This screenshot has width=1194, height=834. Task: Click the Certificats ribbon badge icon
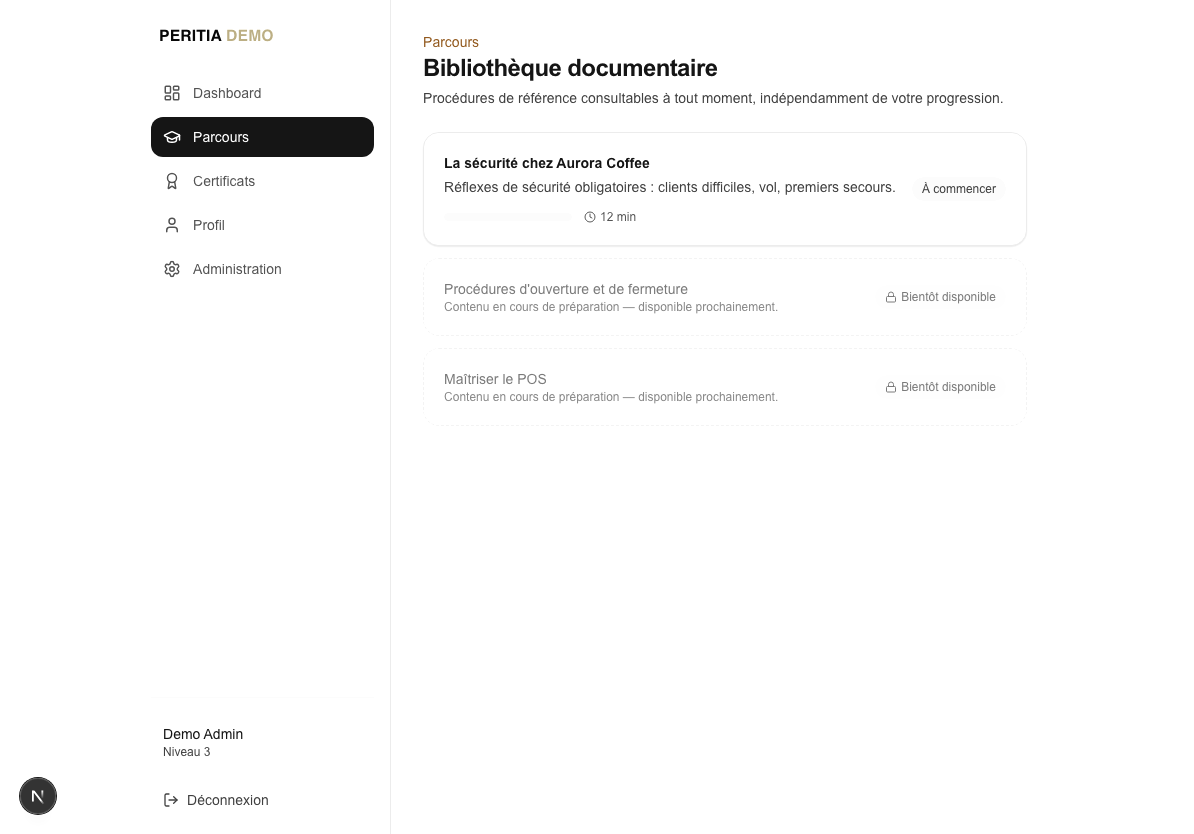click(172, 181)
